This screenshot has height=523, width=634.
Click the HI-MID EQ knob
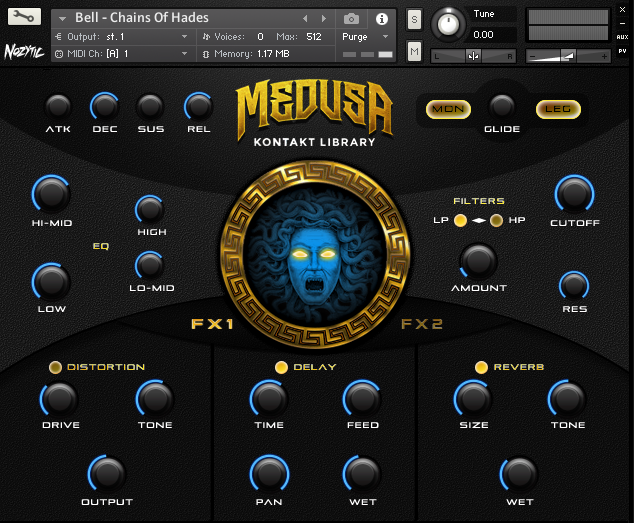coord(51,195)
